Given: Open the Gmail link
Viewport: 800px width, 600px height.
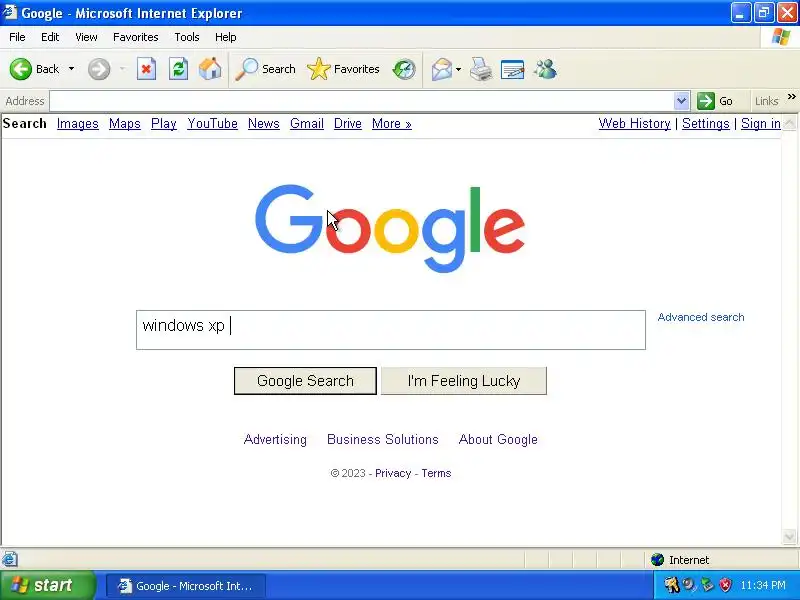Looking at the screenshot, I should [307, 124].
